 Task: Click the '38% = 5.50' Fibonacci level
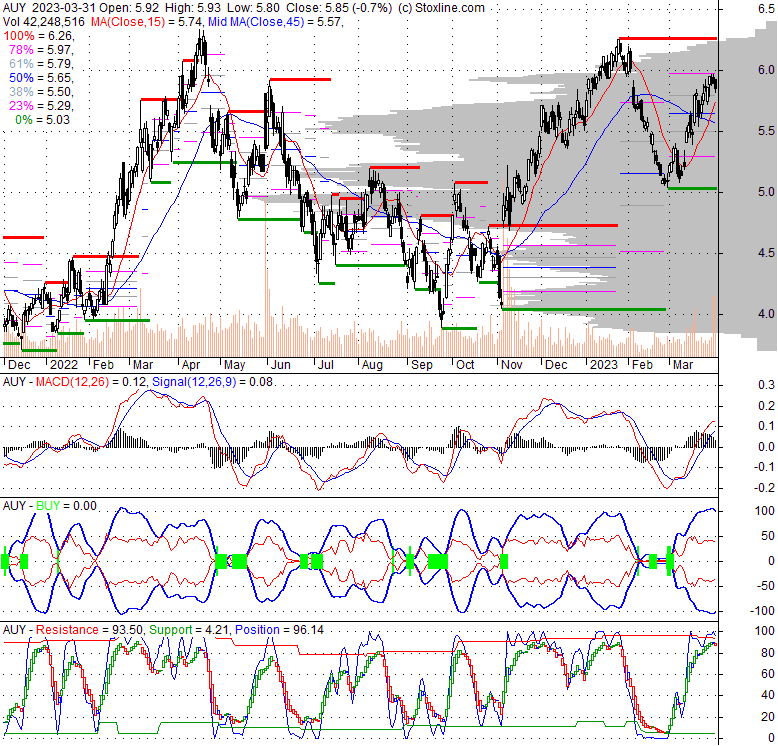coord(41,92)
